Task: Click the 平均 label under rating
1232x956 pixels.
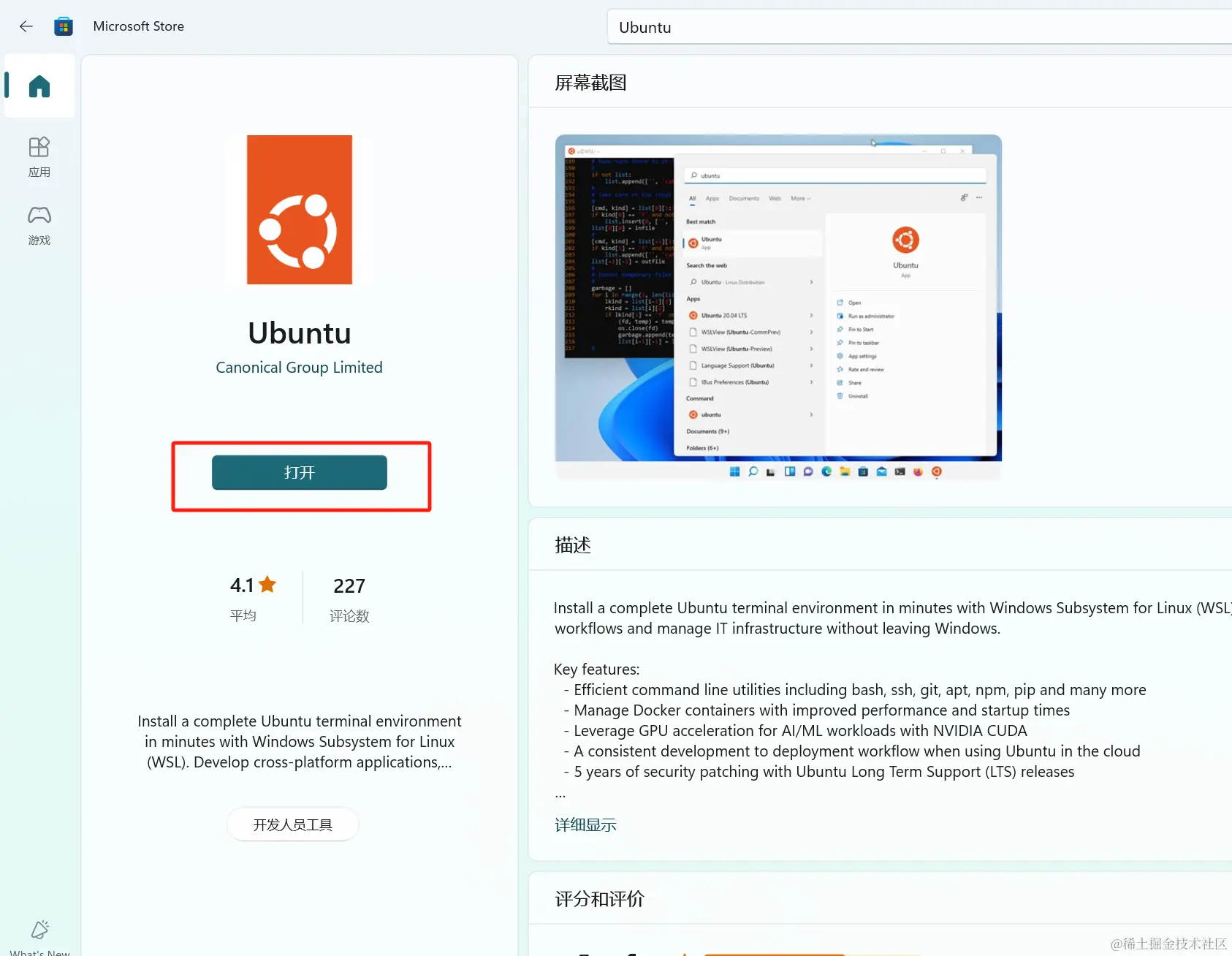Action: pyautogui.click(x=243, y=615)
